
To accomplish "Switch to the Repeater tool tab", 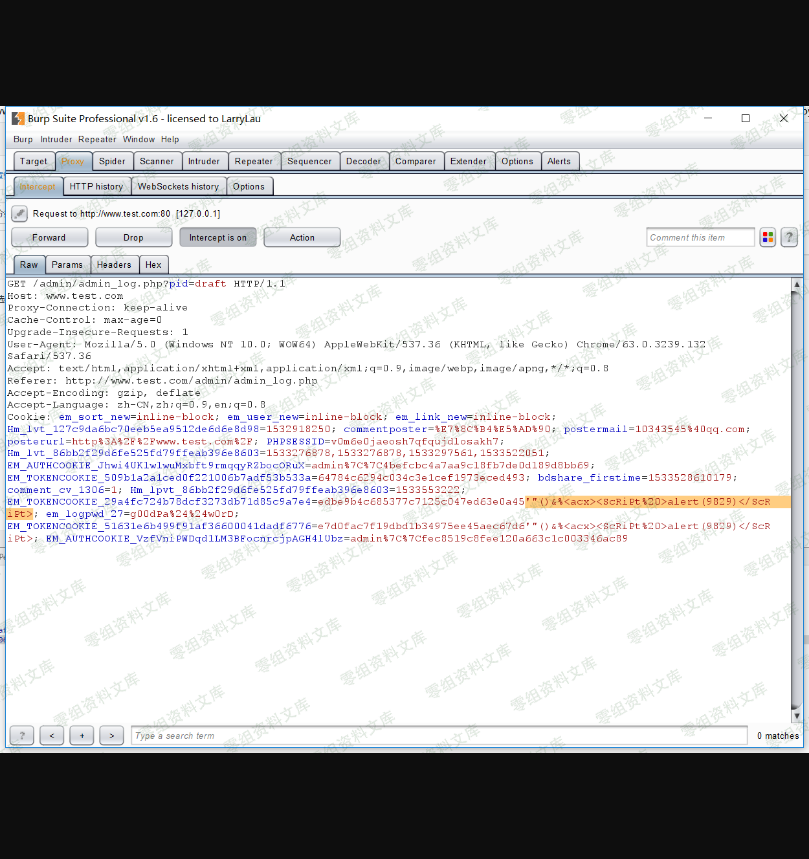I will pyautogui.click(x=253, y=161).
